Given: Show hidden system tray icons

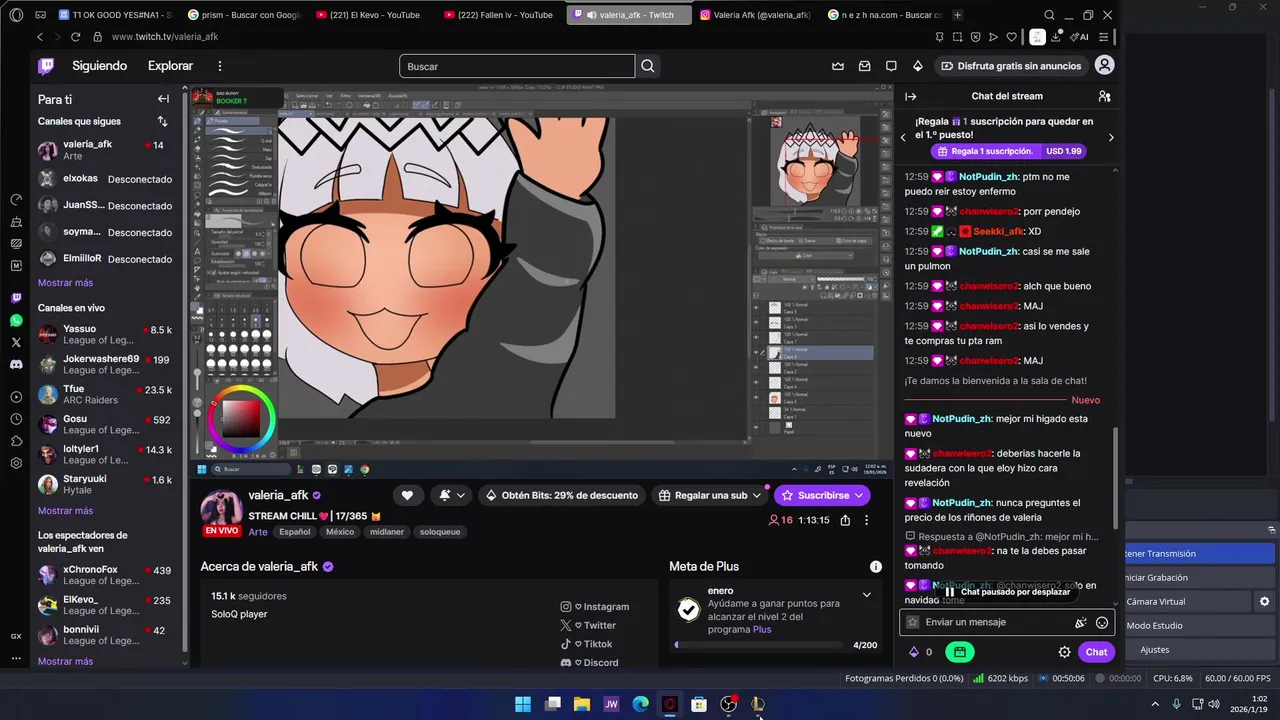Looking at the screenshot, I should tap(1155, 704).
